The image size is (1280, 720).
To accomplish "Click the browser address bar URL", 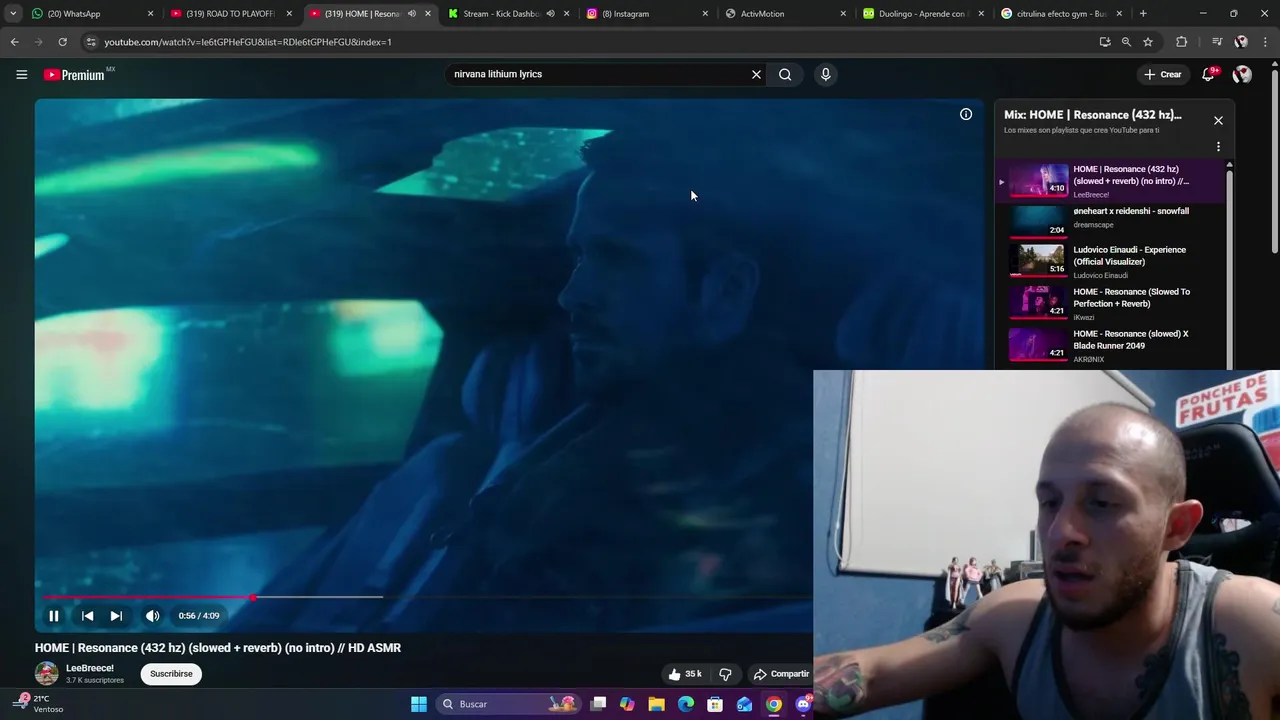I will 248,42.
